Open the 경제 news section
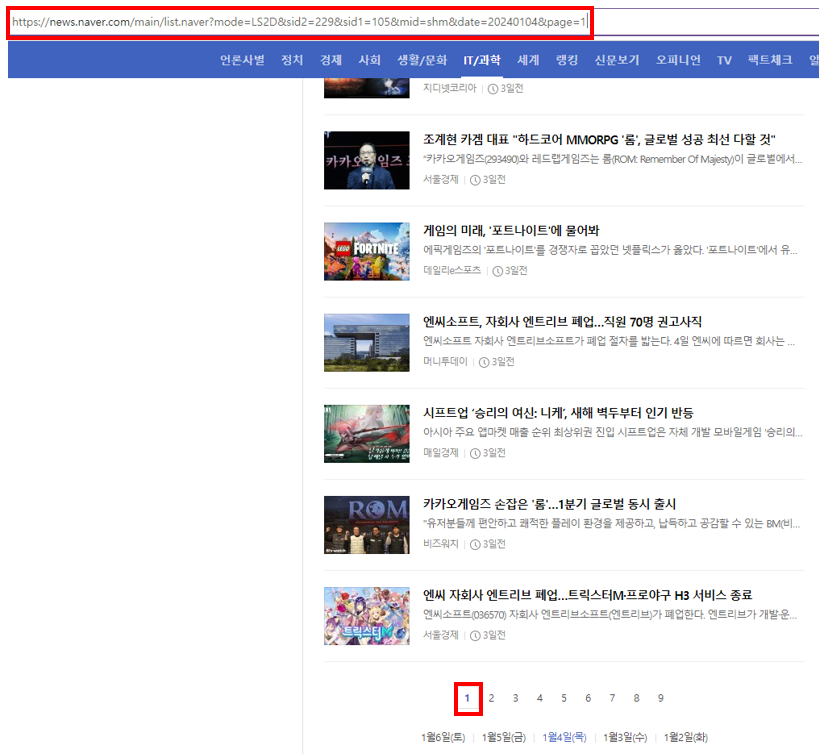Viewport: 825px width, 756px height. tap(331, 60)
